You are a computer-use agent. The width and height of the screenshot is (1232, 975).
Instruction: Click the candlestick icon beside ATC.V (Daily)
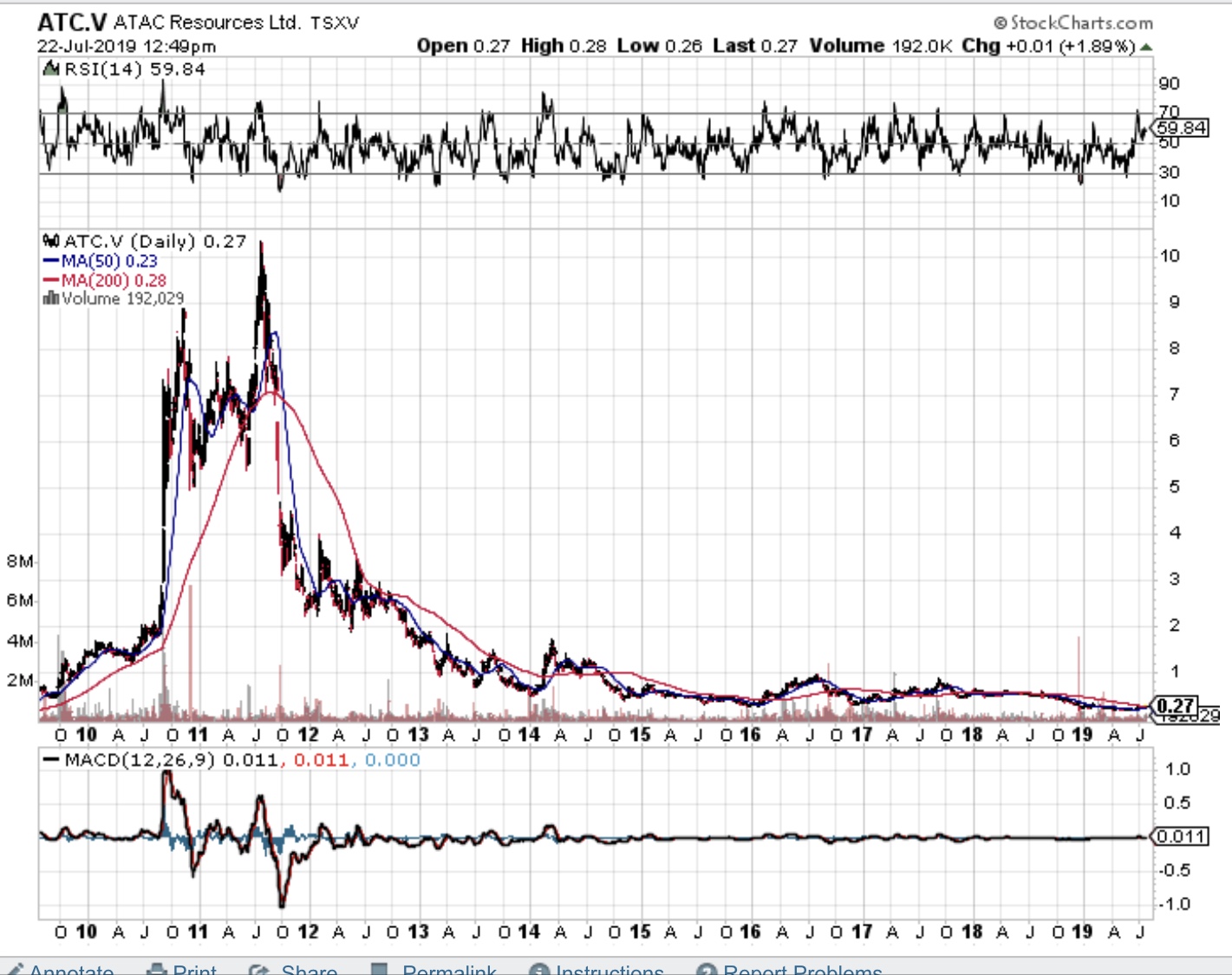(x=51, y=241)
